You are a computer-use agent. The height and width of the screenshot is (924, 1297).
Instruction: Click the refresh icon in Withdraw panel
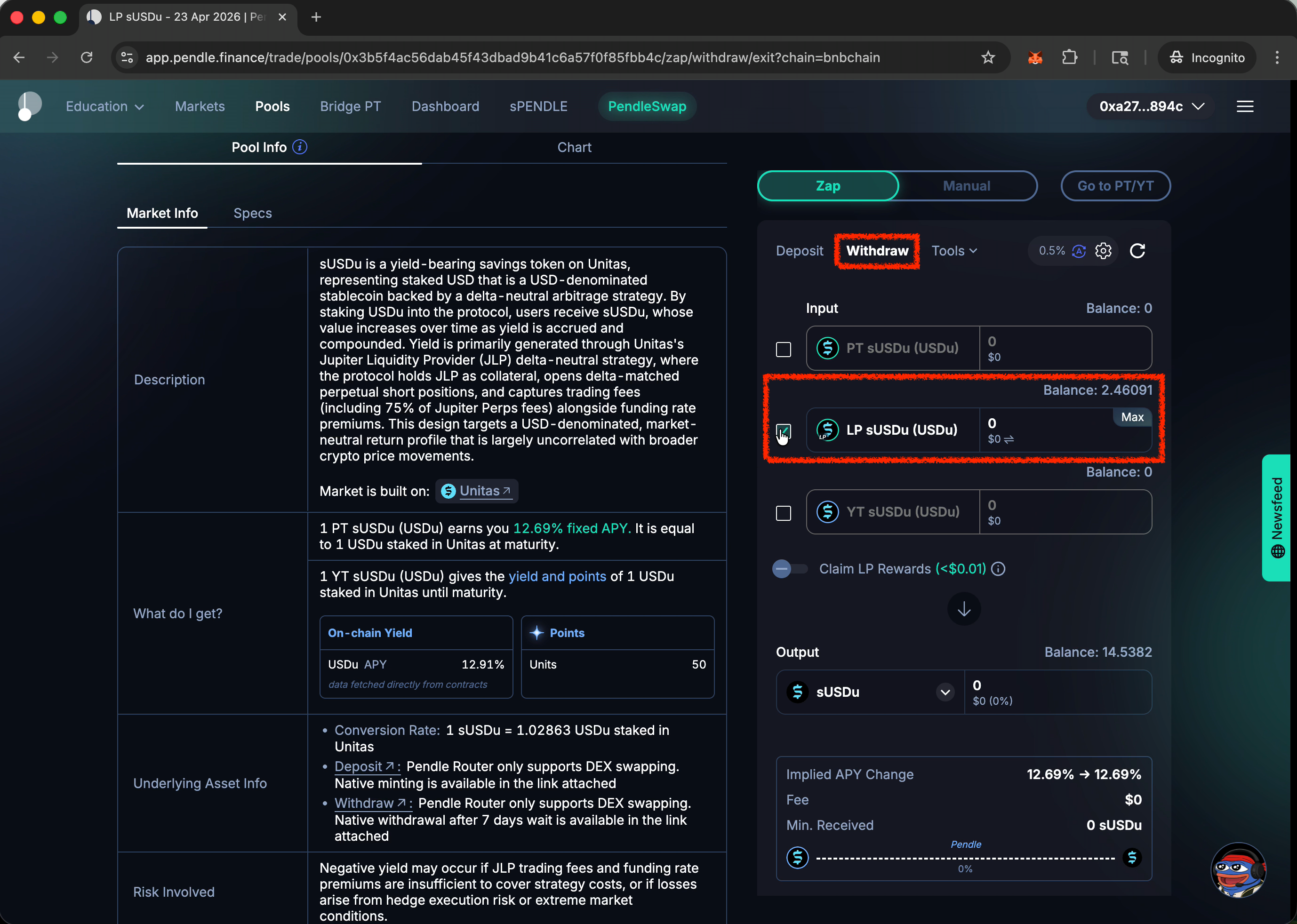(1137, 251)
